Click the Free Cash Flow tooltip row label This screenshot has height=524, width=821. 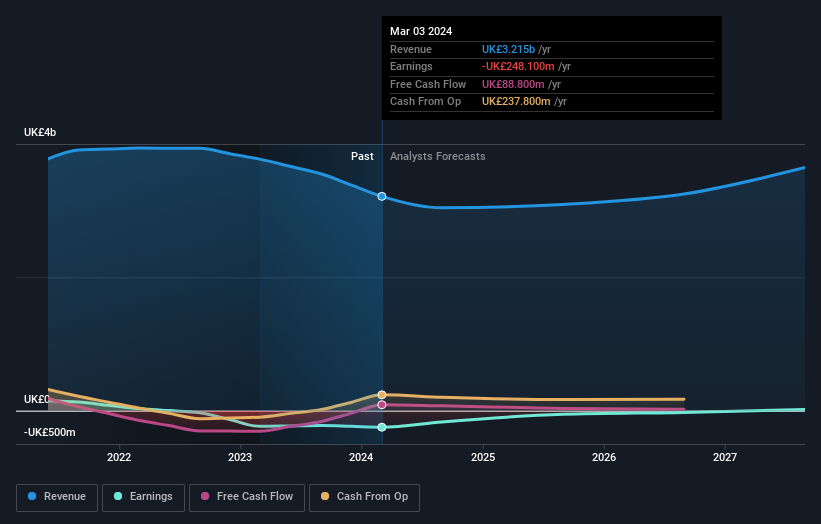pyautogui.click(x=428, y=84)
